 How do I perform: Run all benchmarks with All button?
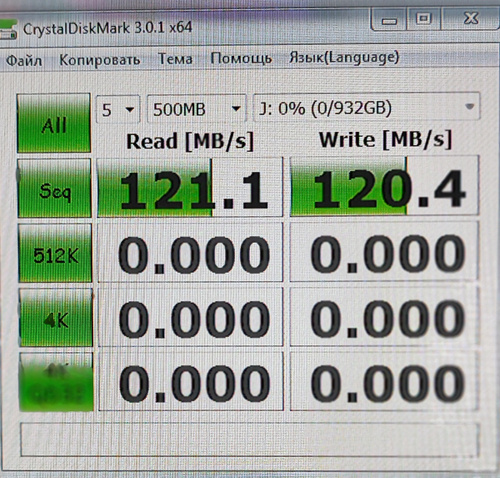click(54, 123)
